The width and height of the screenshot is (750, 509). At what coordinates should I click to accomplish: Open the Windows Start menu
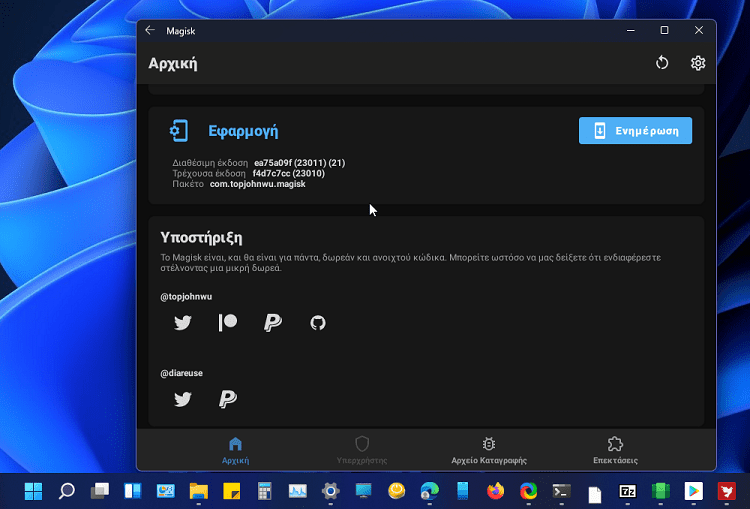(34, 491)
